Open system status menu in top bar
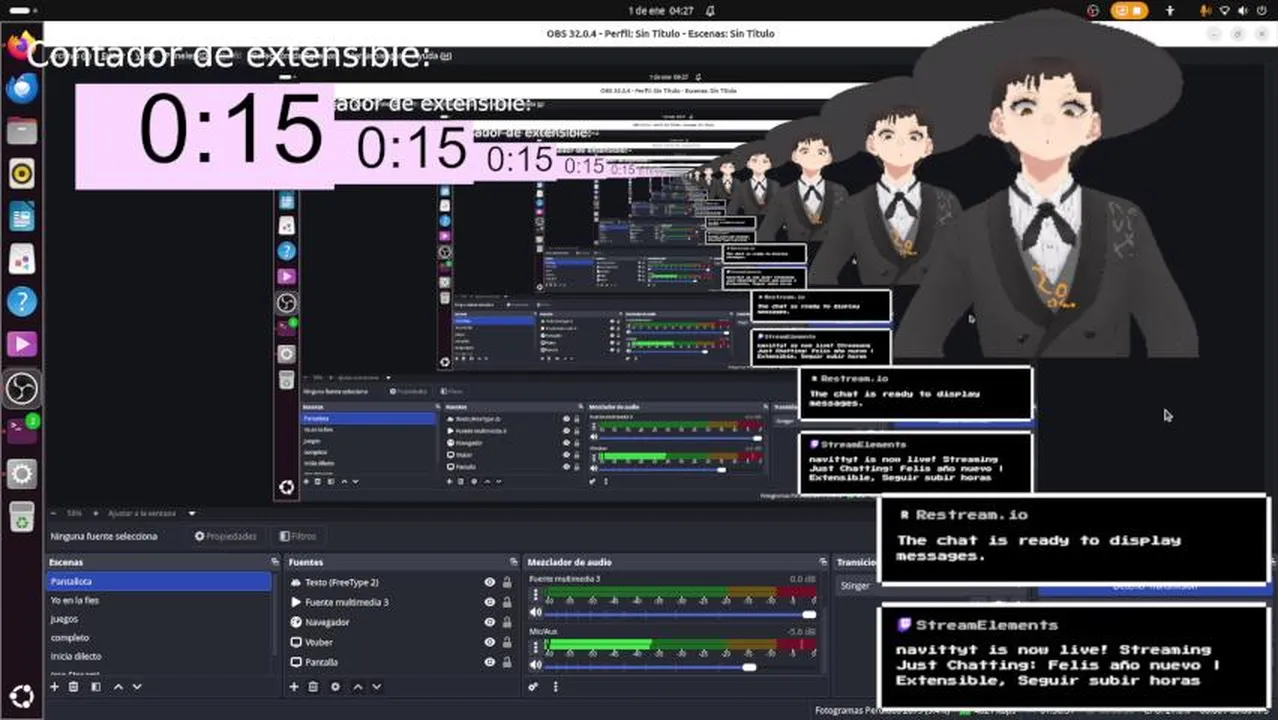The image size is (1278, 720). tap(1231, 10)
